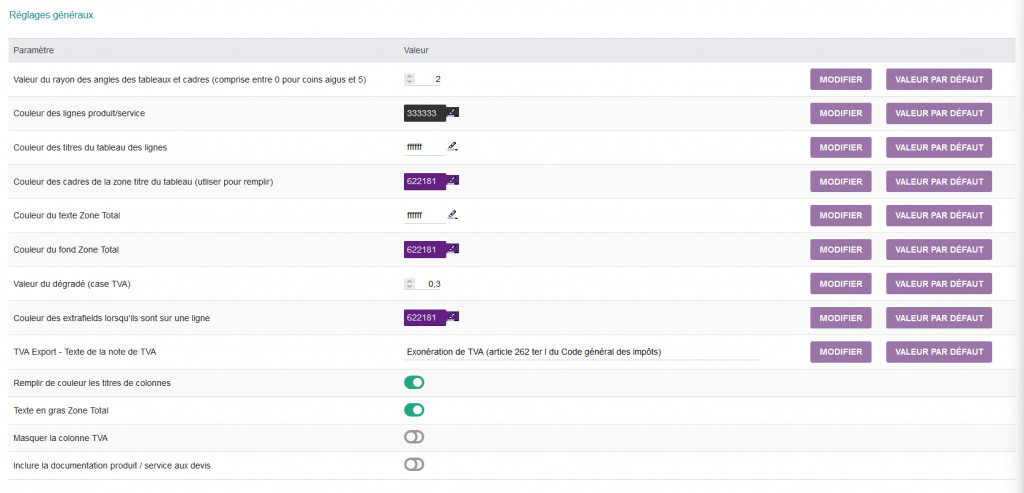Click pencil icon beside table titles color
The width and height of the screenshot is (1024, 493).
pyautogui.click(x=452, y=147)
